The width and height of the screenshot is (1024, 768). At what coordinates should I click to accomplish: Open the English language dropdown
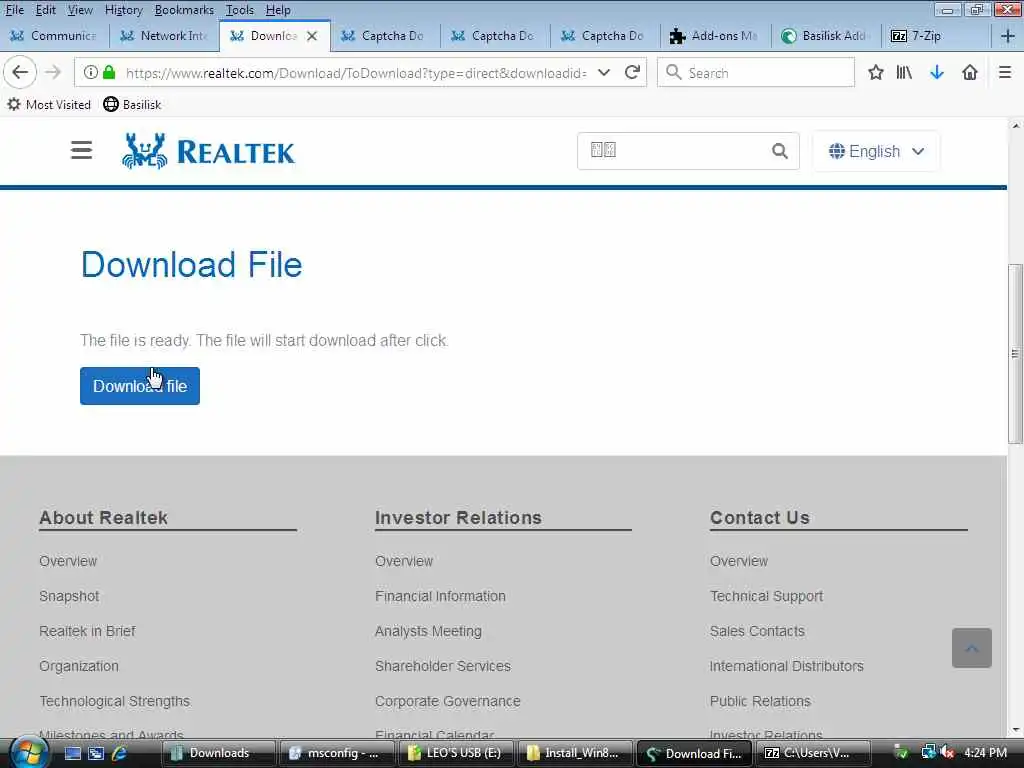pyautogui.click(x=876, y=152)
